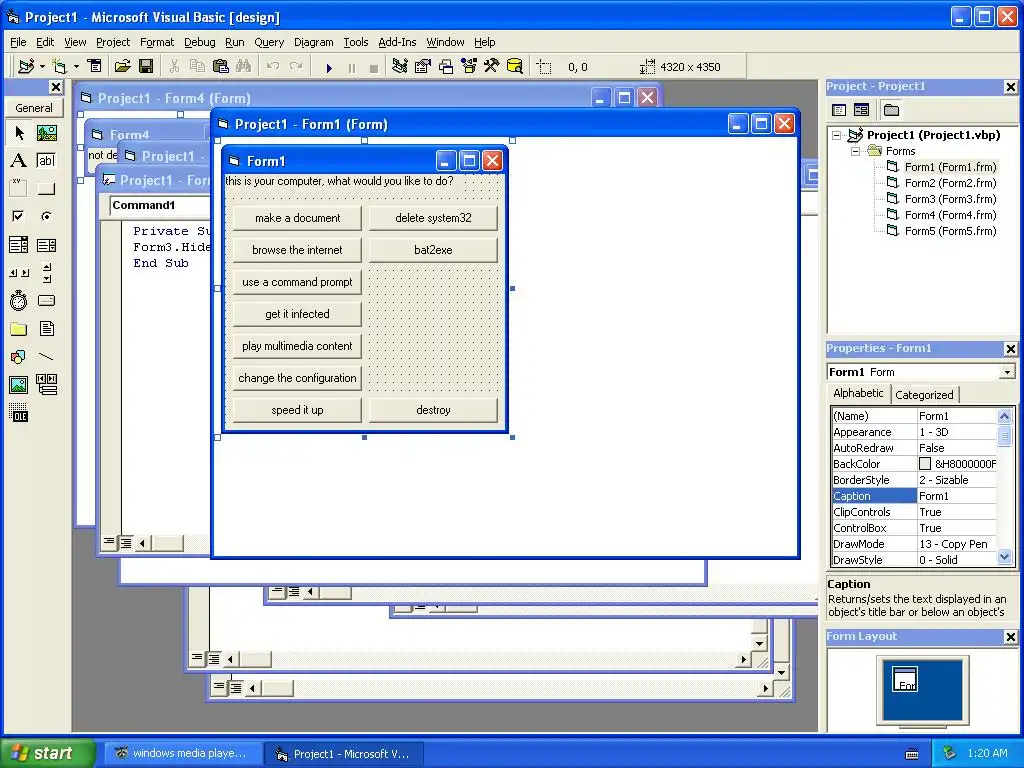The image size is (1024, 768).
Task: Click the General tab of the toolbox
Action: coord(34,108)
